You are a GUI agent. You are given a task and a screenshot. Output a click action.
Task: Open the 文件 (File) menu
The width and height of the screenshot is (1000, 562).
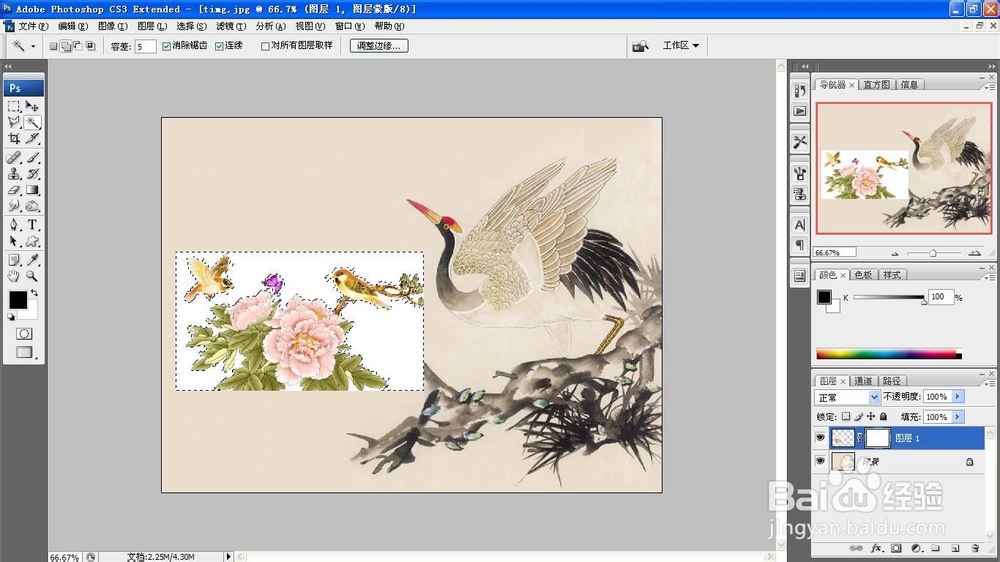pos(33,26)
